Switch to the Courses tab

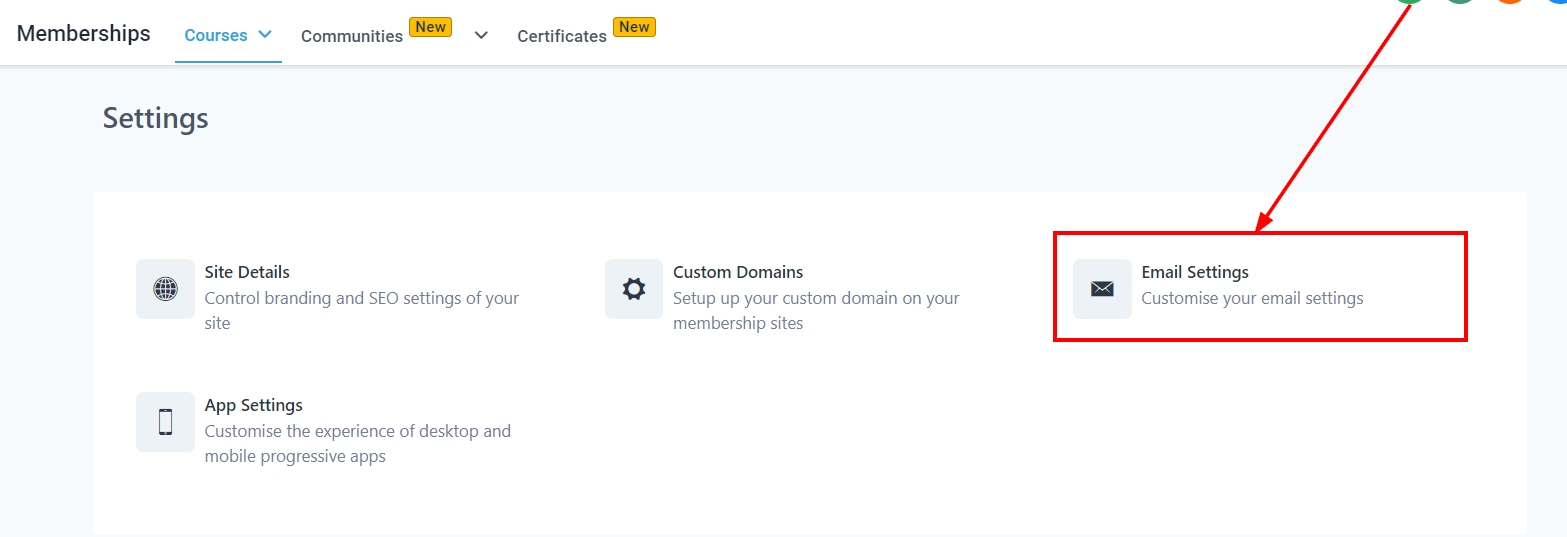coord(215,35)
